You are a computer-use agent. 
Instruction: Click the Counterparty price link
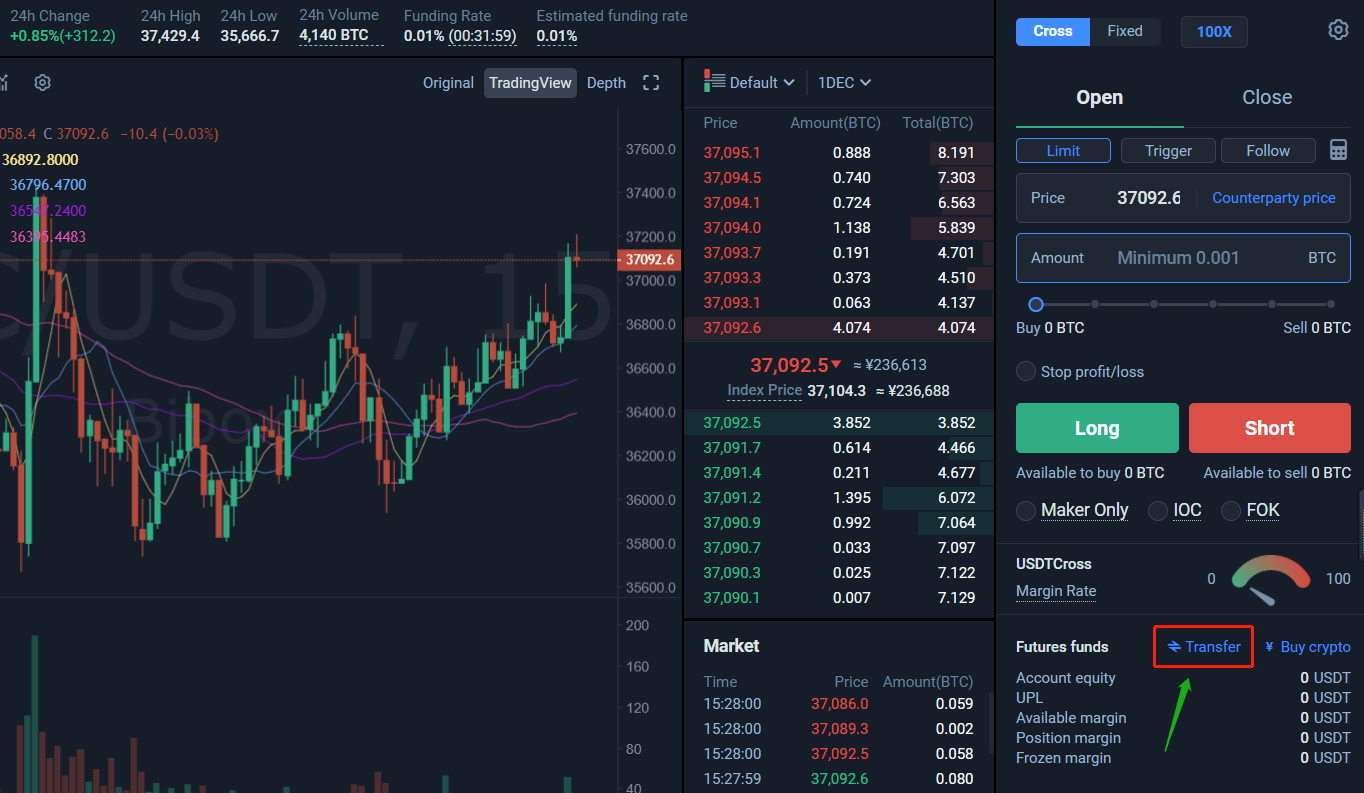(x=1273, y=198)
